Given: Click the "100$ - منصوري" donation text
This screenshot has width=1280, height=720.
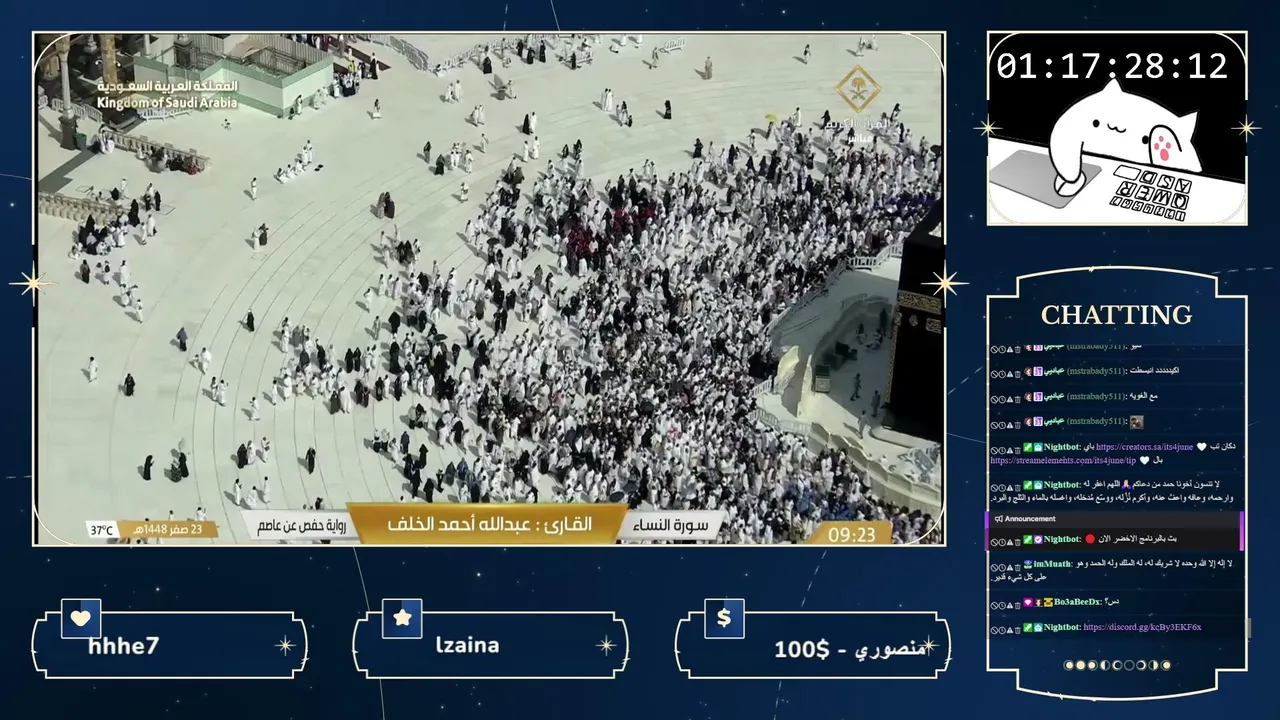Looking at the screenshot, I should pos(850,649).
